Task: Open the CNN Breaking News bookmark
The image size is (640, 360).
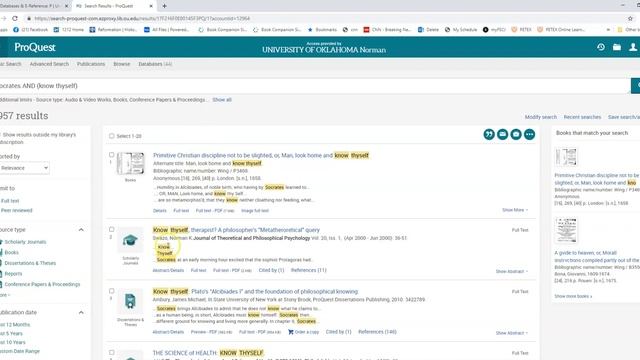Action: [x=387, y=30]
